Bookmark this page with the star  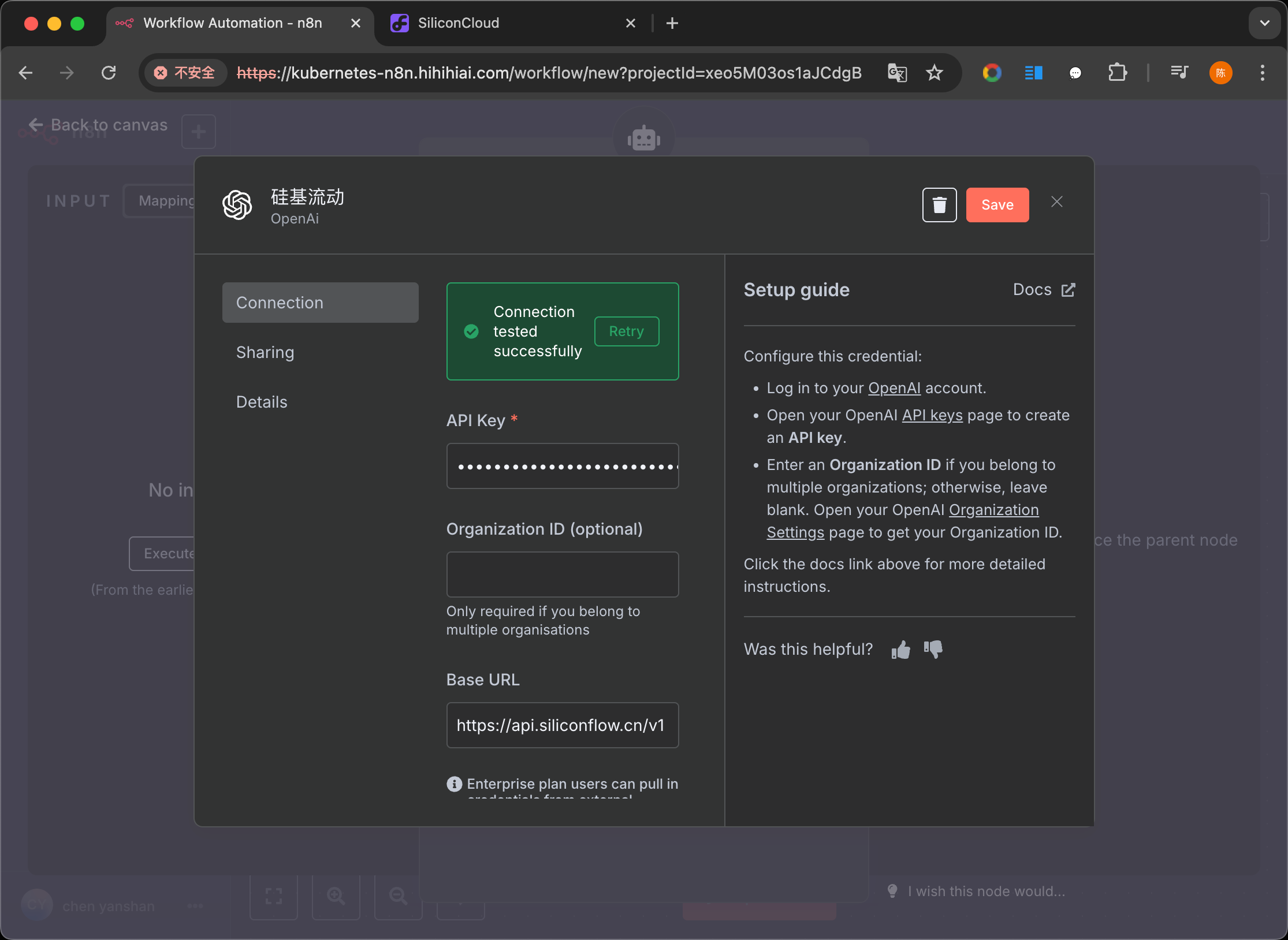coord(935,73)
